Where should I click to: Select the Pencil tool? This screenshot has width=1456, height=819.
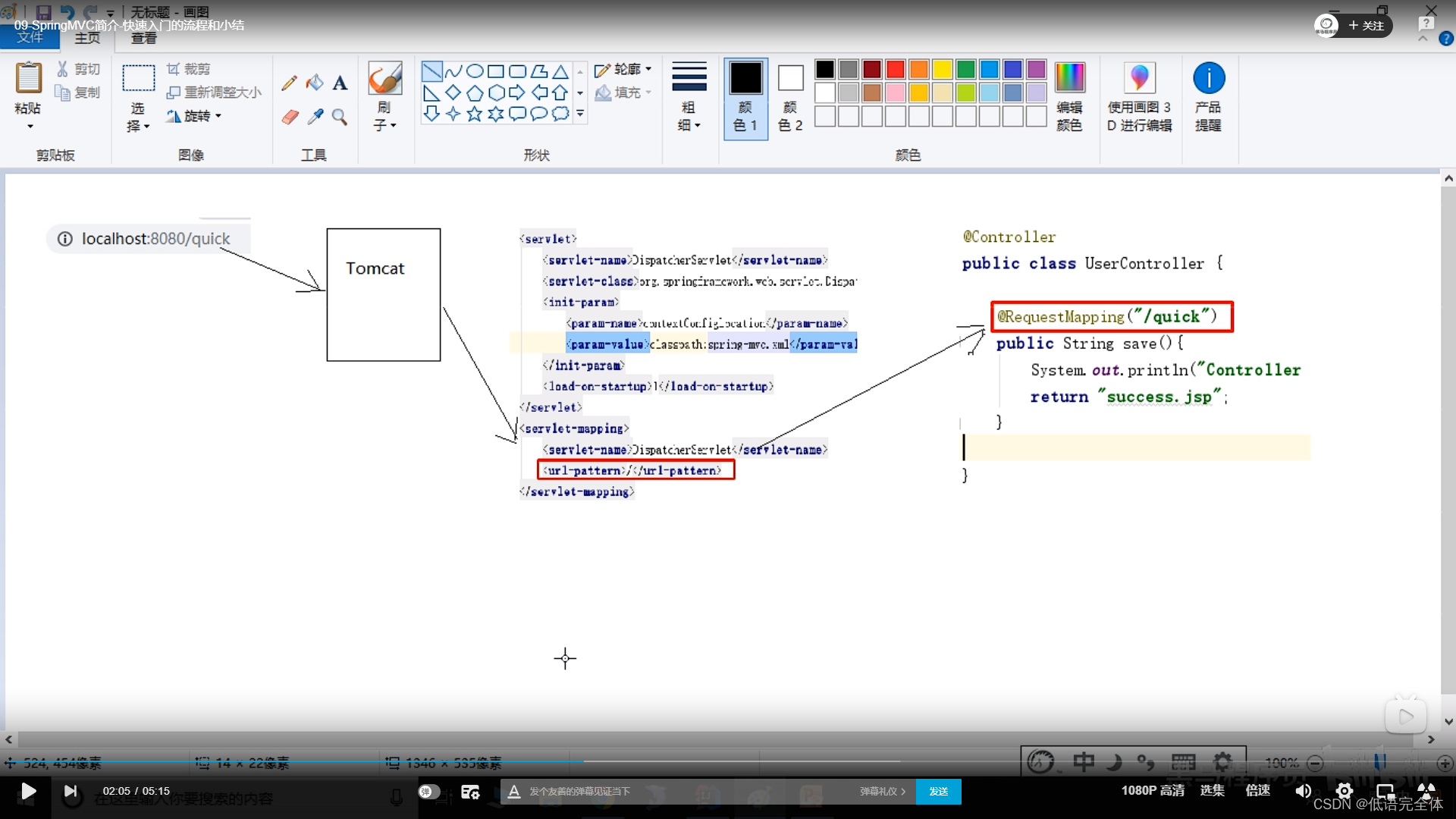pyautogui.click(x=289, y=82)
